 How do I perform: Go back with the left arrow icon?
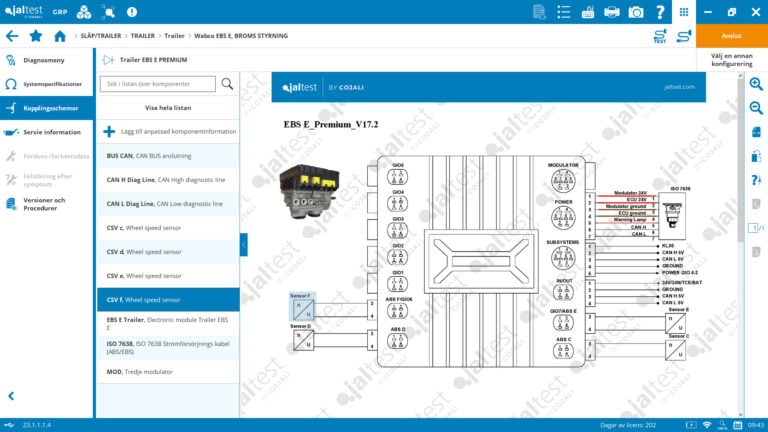(x=12, y=36)
